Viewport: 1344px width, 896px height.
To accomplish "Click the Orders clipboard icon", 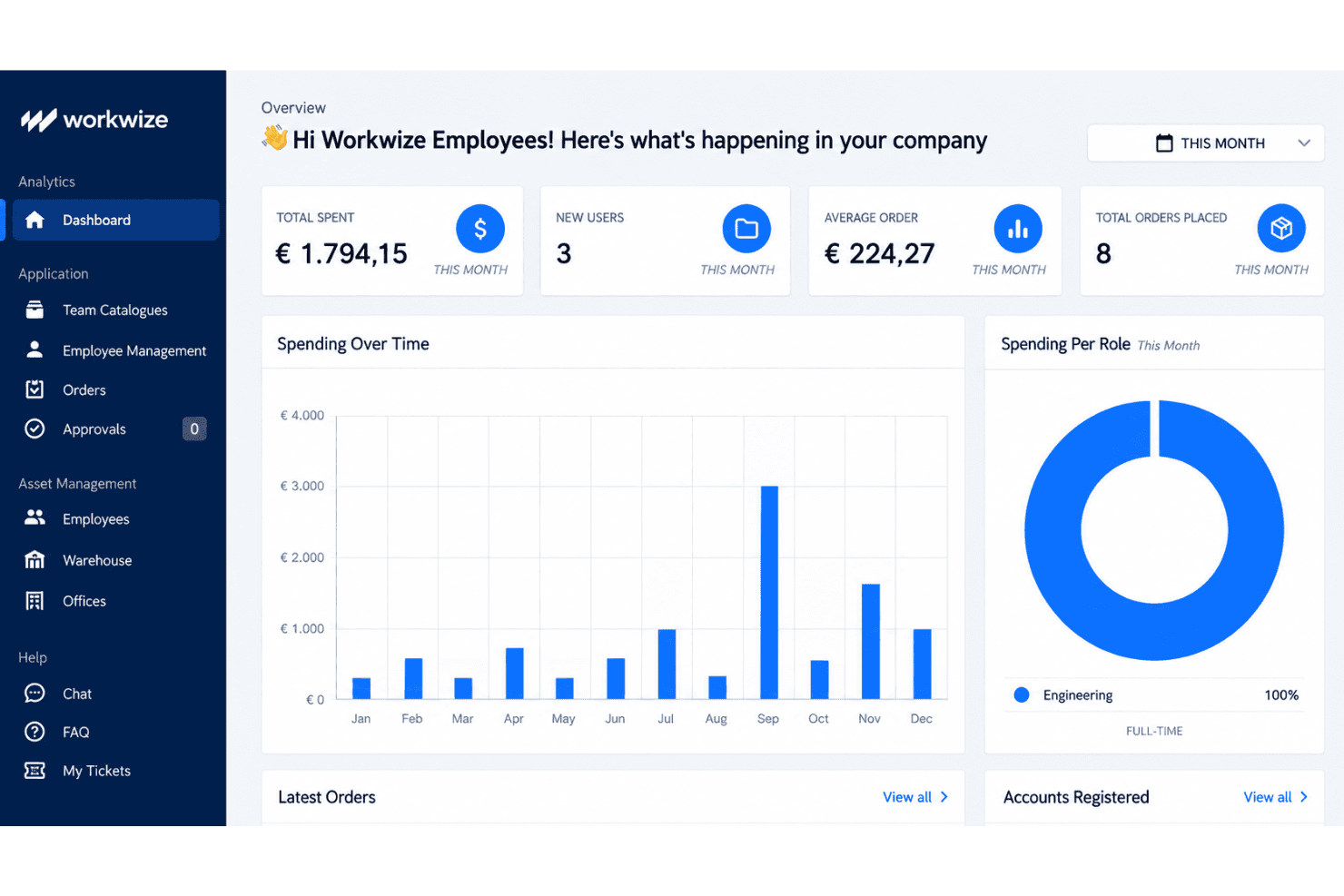I will [35, 389].
